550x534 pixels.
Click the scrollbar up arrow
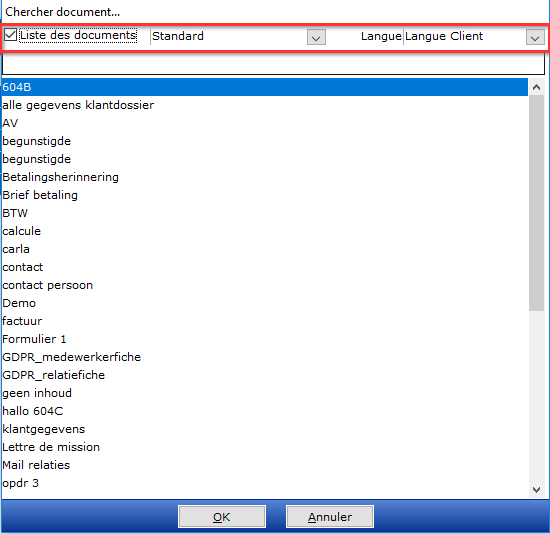(x=536, y=87)
